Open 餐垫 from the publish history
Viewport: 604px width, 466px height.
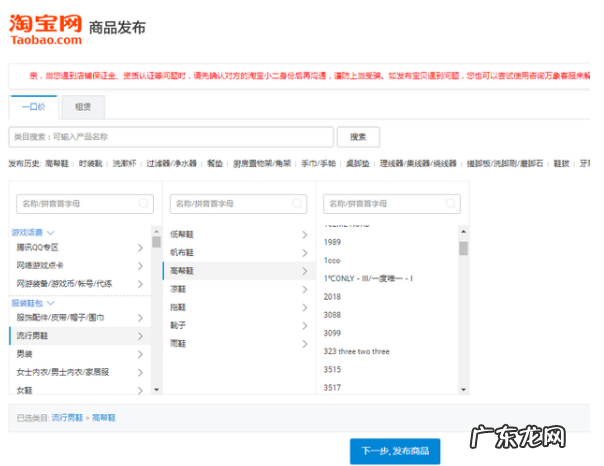point(215,164)
